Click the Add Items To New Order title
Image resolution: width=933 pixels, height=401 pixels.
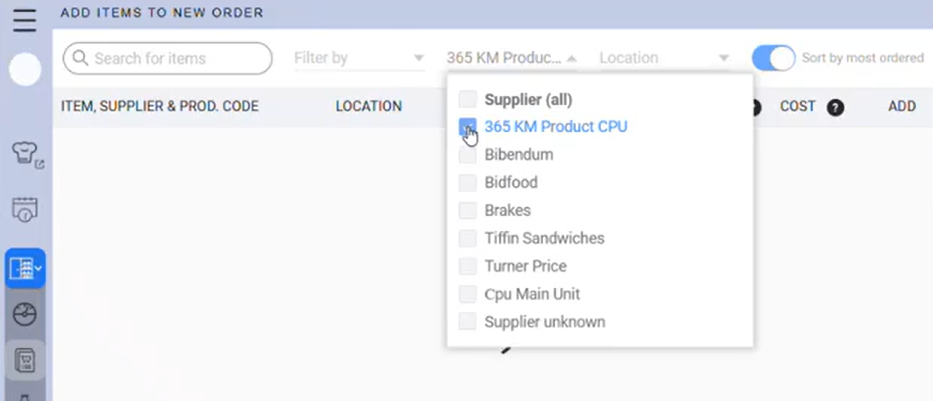162,12
